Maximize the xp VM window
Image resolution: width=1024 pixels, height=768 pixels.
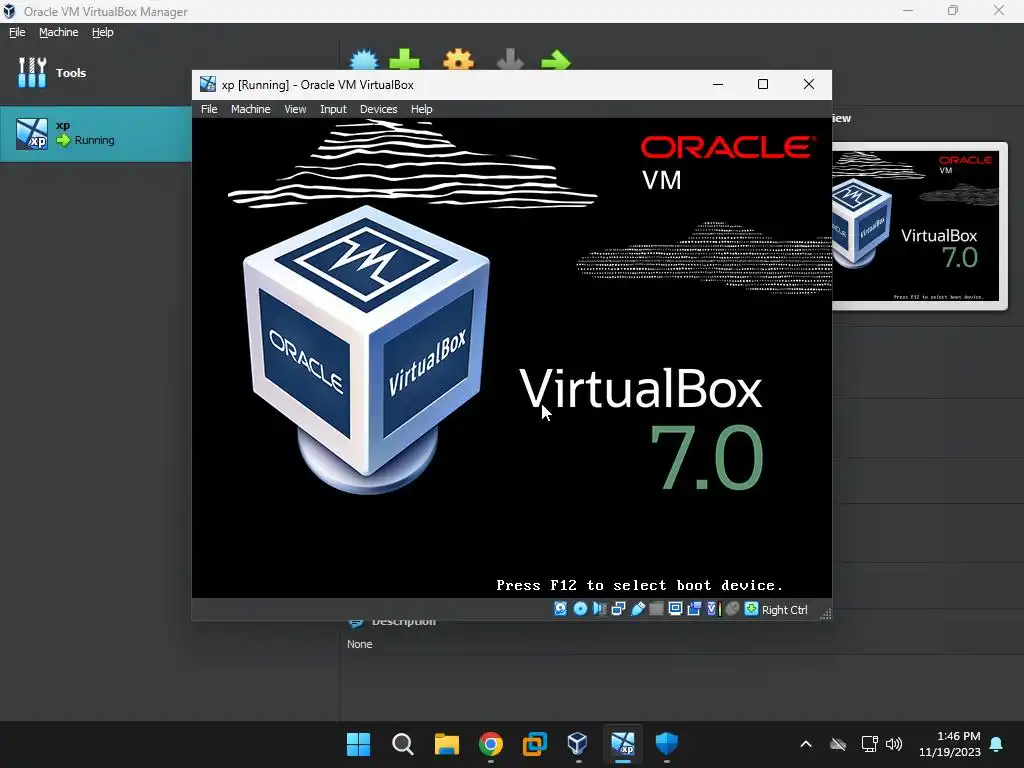point(763,84)
